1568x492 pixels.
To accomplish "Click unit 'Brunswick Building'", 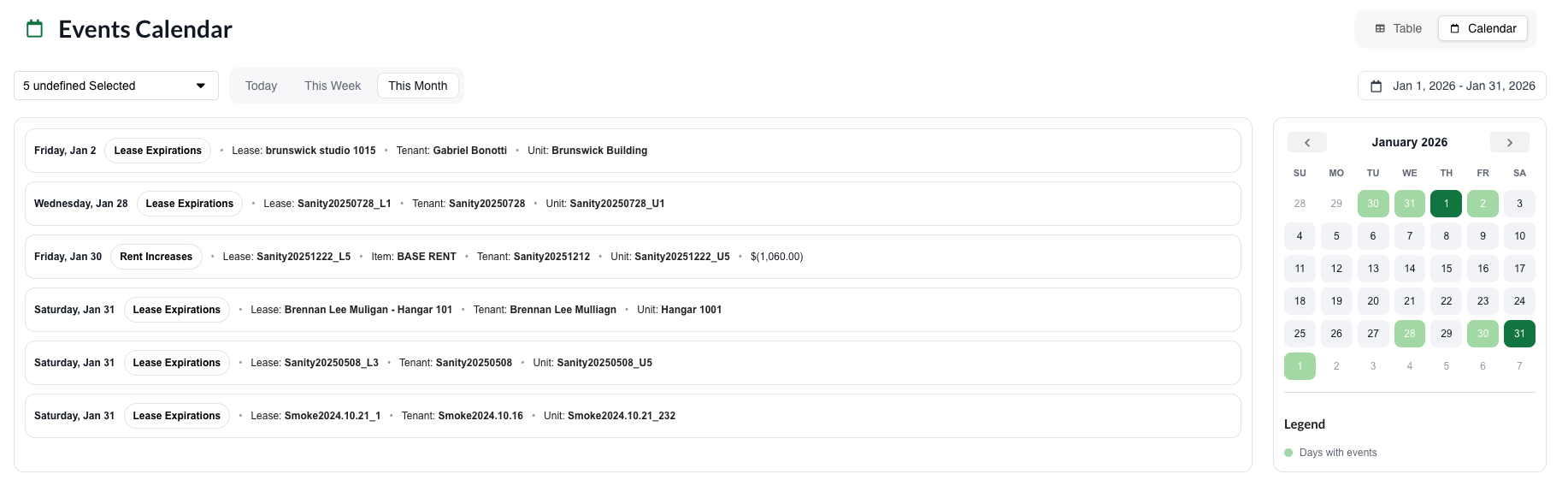I will (x=599, y=151).
